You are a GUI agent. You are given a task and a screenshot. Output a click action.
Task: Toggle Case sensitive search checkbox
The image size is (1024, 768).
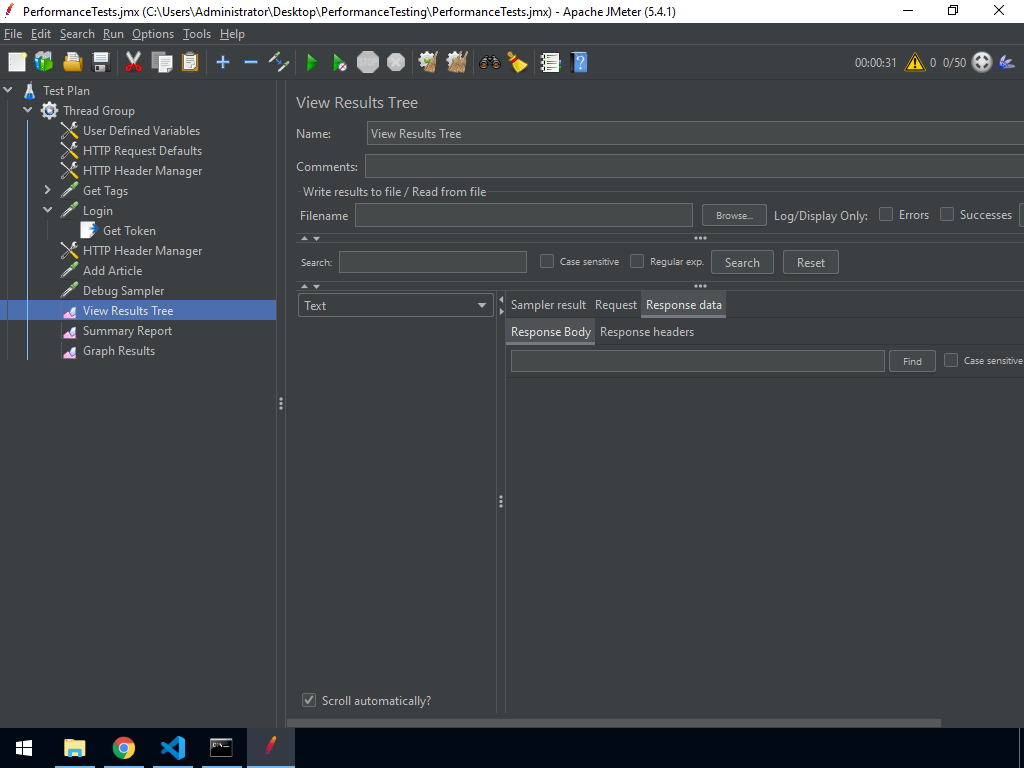(x=547, y=261)
